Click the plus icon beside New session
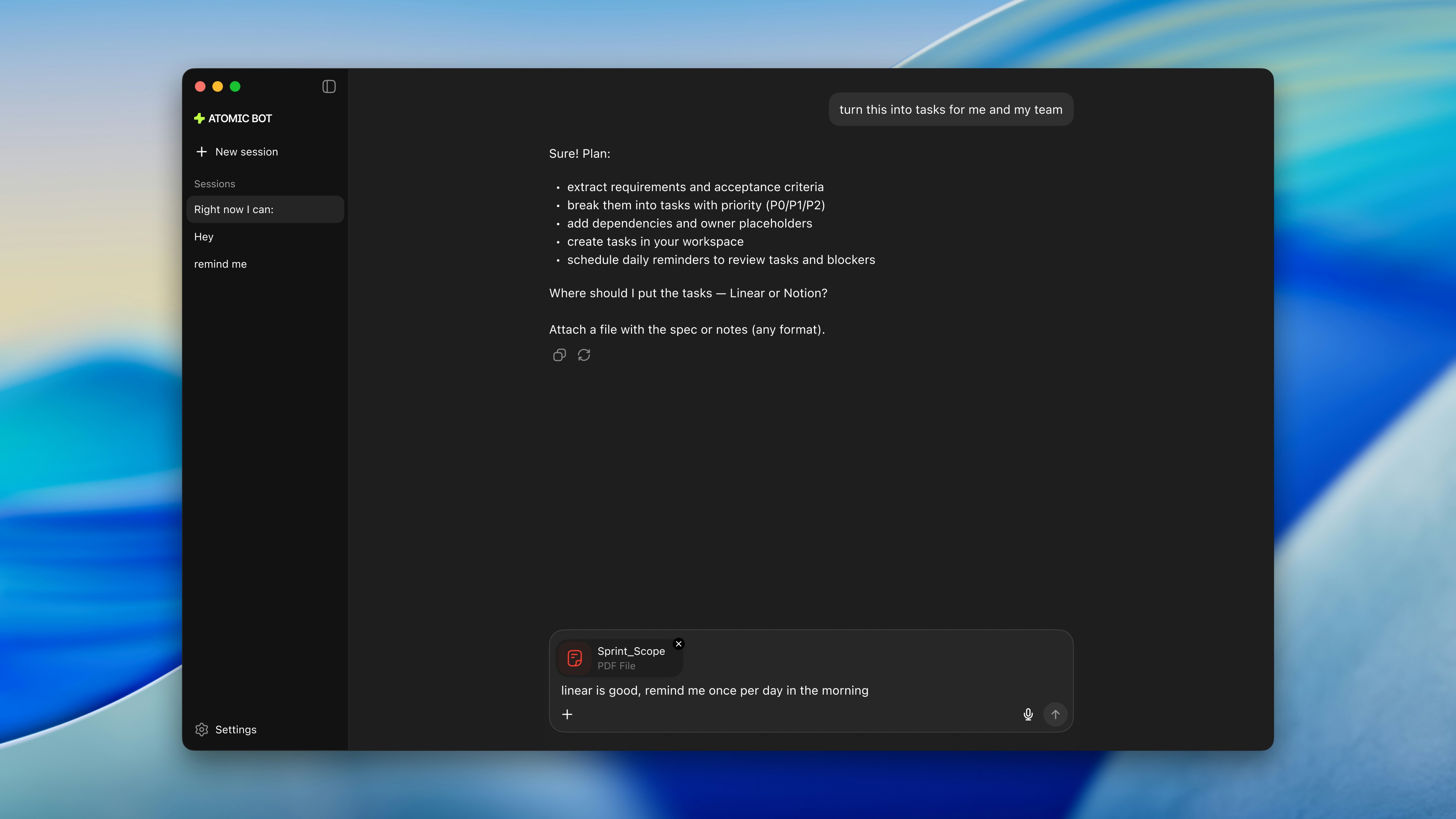1456x819 pixels. [x=201, y=152]
